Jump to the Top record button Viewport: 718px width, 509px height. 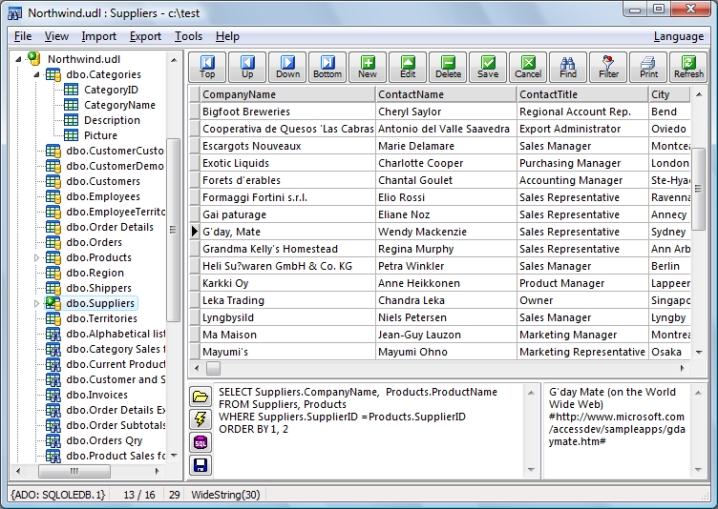tap(207, 67)
